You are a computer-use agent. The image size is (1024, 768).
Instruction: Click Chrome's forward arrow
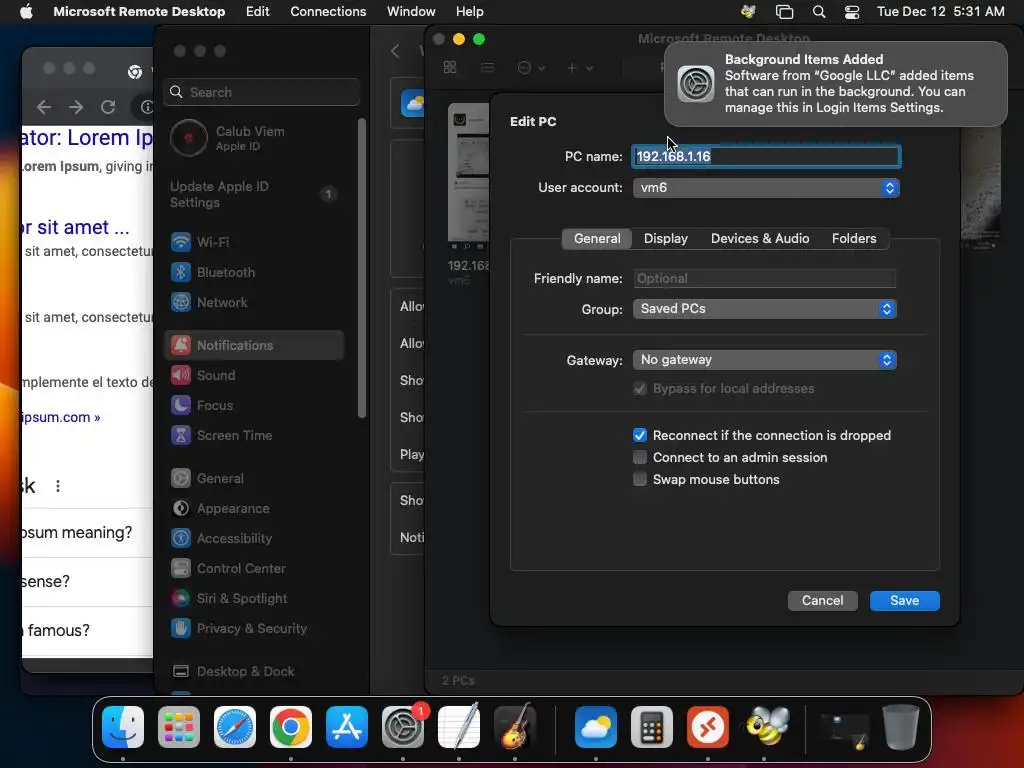(76, 107)
